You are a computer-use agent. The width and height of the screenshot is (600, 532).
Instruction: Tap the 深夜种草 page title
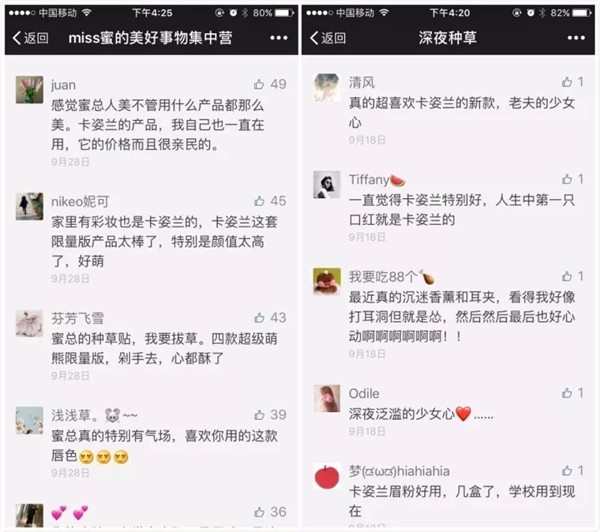(448, 38)
